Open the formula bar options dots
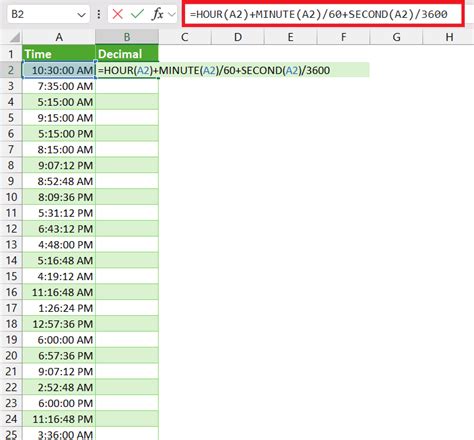This screenshot has width=474, height=440. point(99,14)
